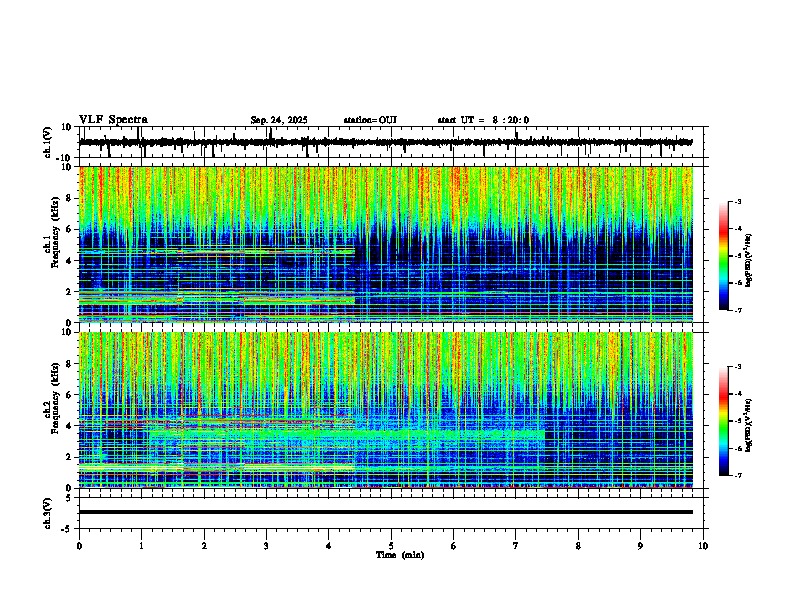The height and width of the screenshot is (612, 792).
Task: Click the ch.3 flat black trace line
Action: tap(386, 512)
